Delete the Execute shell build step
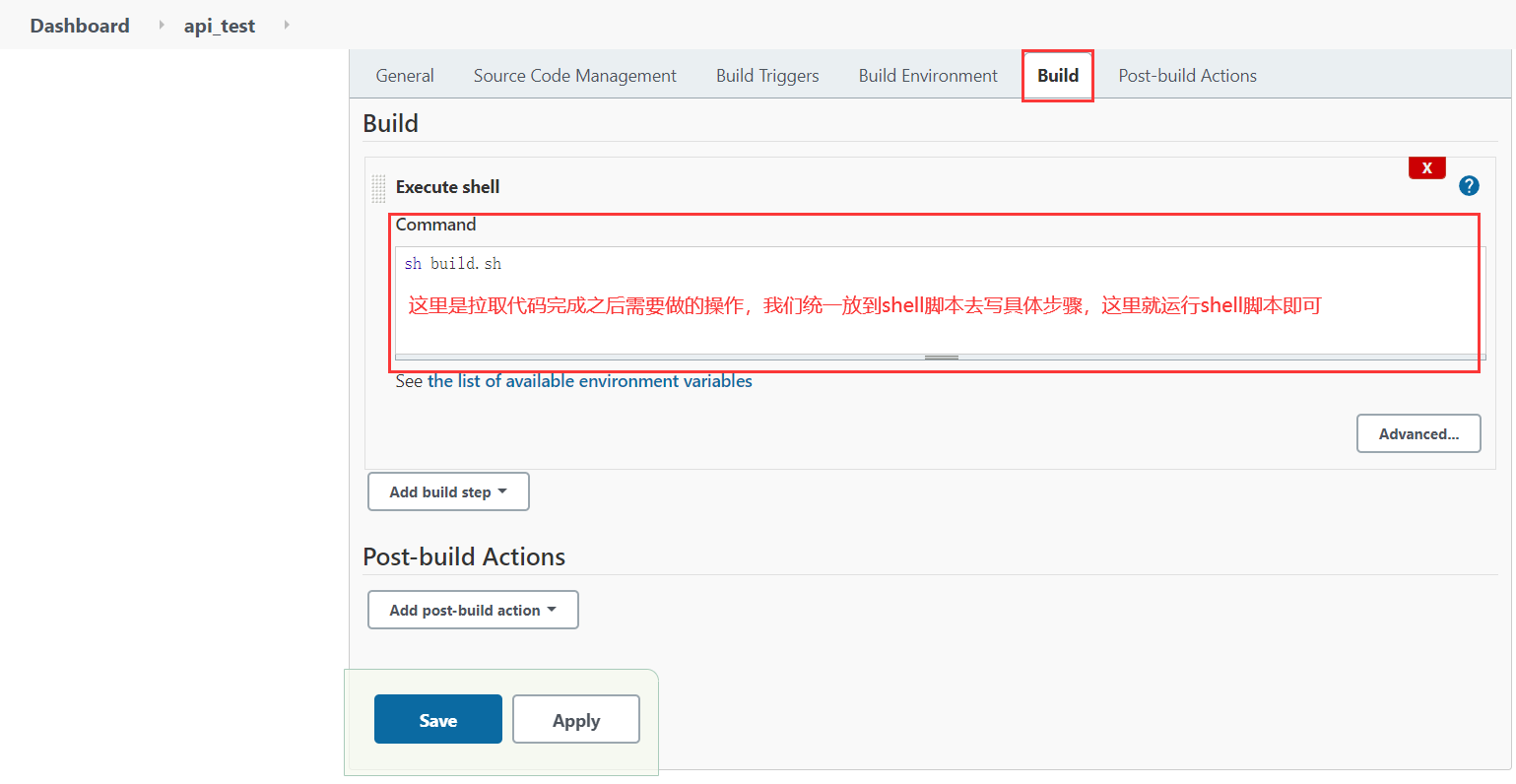Image resolution: width=1516 pixels, height=784 pixels. 1426,168
